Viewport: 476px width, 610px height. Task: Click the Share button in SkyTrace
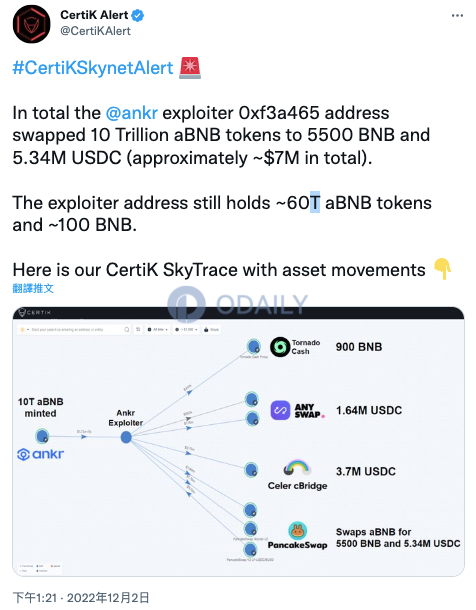click(212, 330)
